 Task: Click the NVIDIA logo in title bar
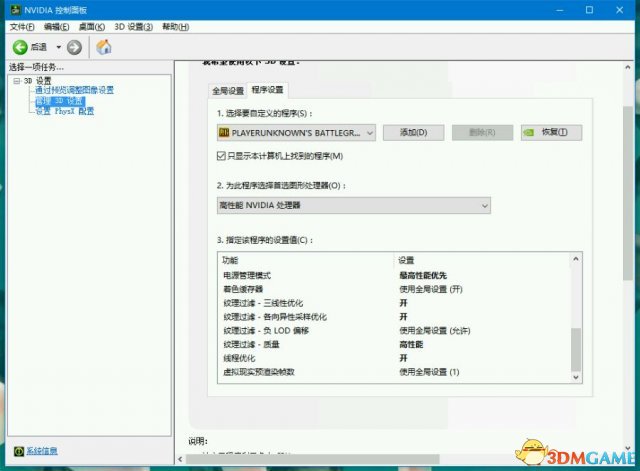[x=16, y=9]
